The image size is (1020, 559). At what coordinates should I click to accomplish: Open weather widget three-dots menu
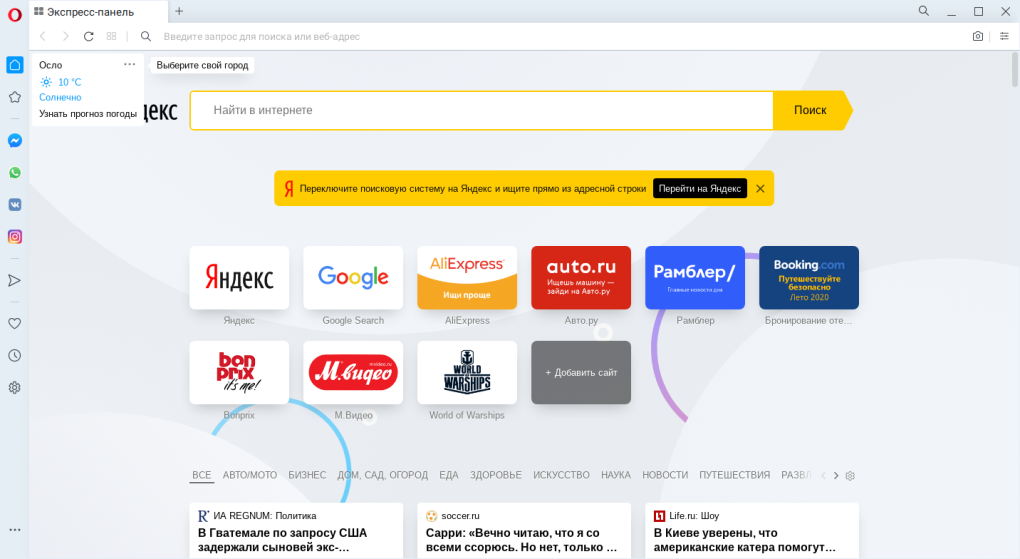(x=129, y=64)
